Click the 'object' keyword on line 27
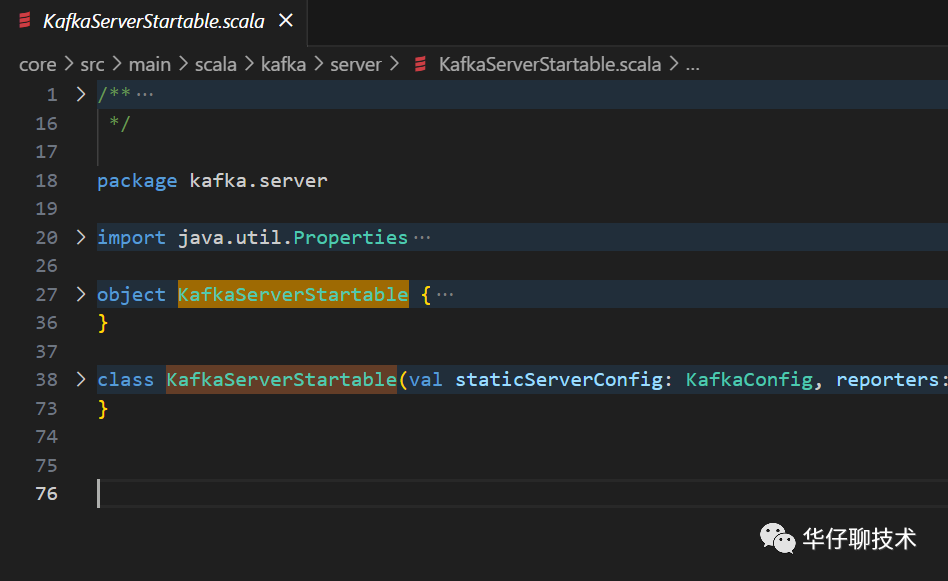Screen dimensions: 948x581 [x=131, y=294]
